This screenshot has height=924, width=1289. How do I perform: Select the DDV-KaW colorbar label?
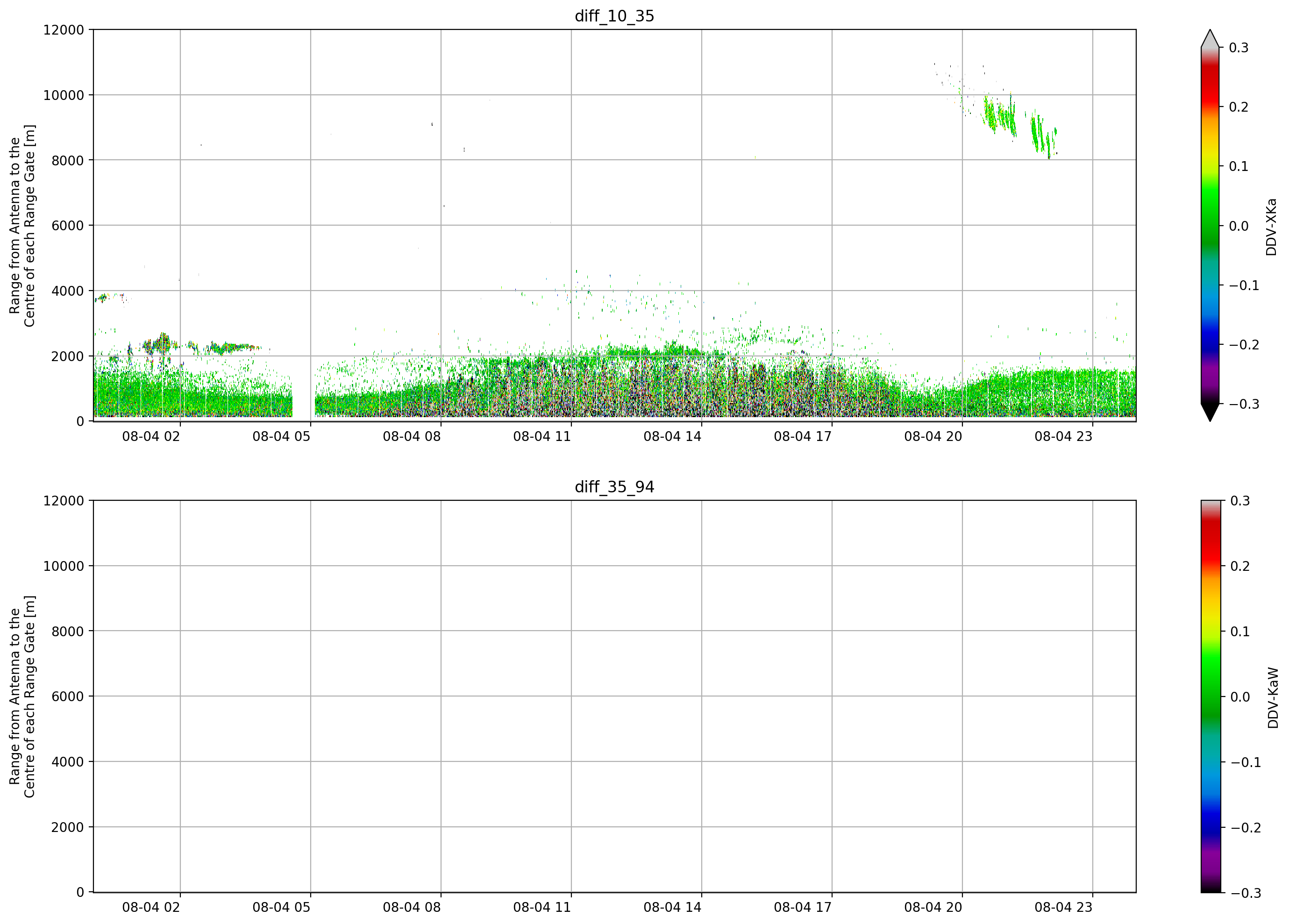tap(1273, 698)
